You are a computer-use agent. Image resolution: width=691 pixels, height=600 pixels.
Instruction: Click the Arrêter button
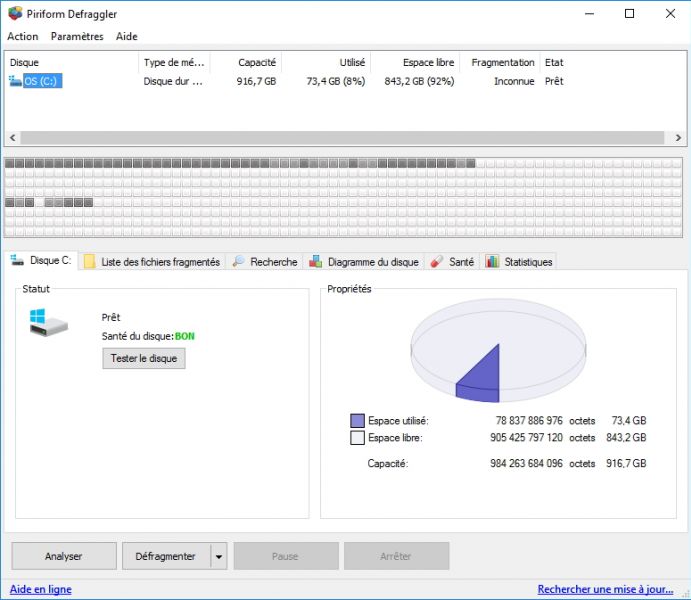tap(397, 556)
